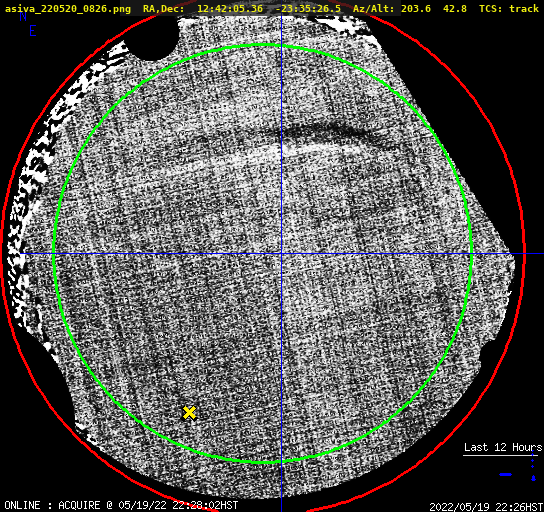Click the RA value 12:42:05.36
544x512 pixels.
pyautogui.click(x=230, y=9)
